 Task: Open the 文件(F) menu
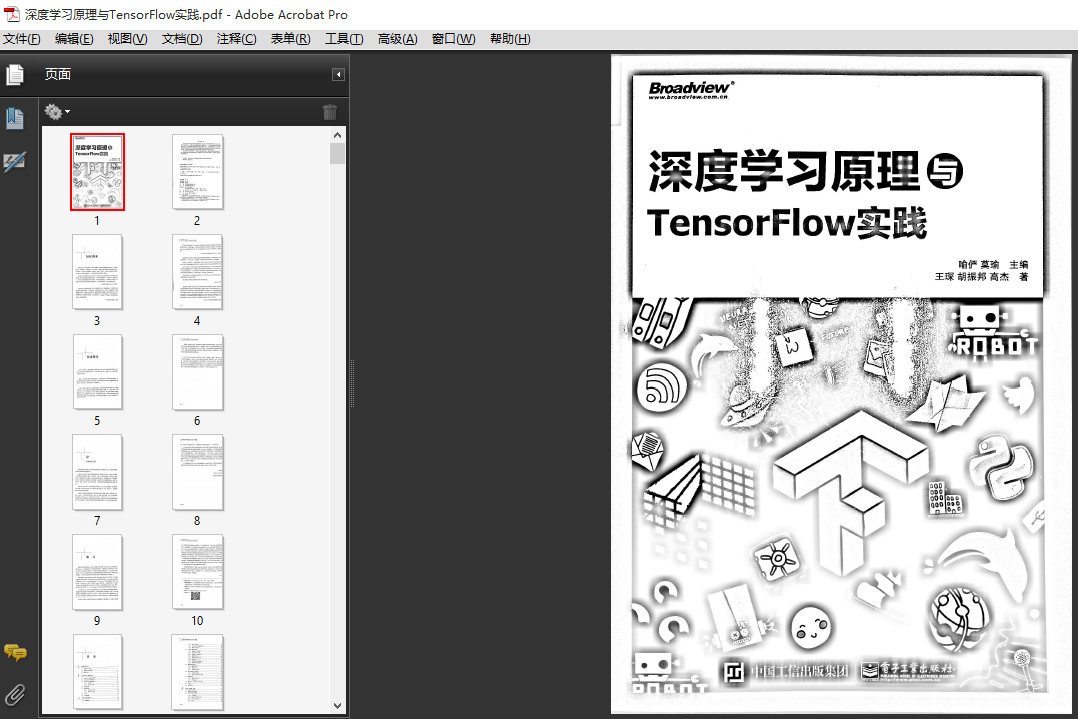(x=21, y=38)
